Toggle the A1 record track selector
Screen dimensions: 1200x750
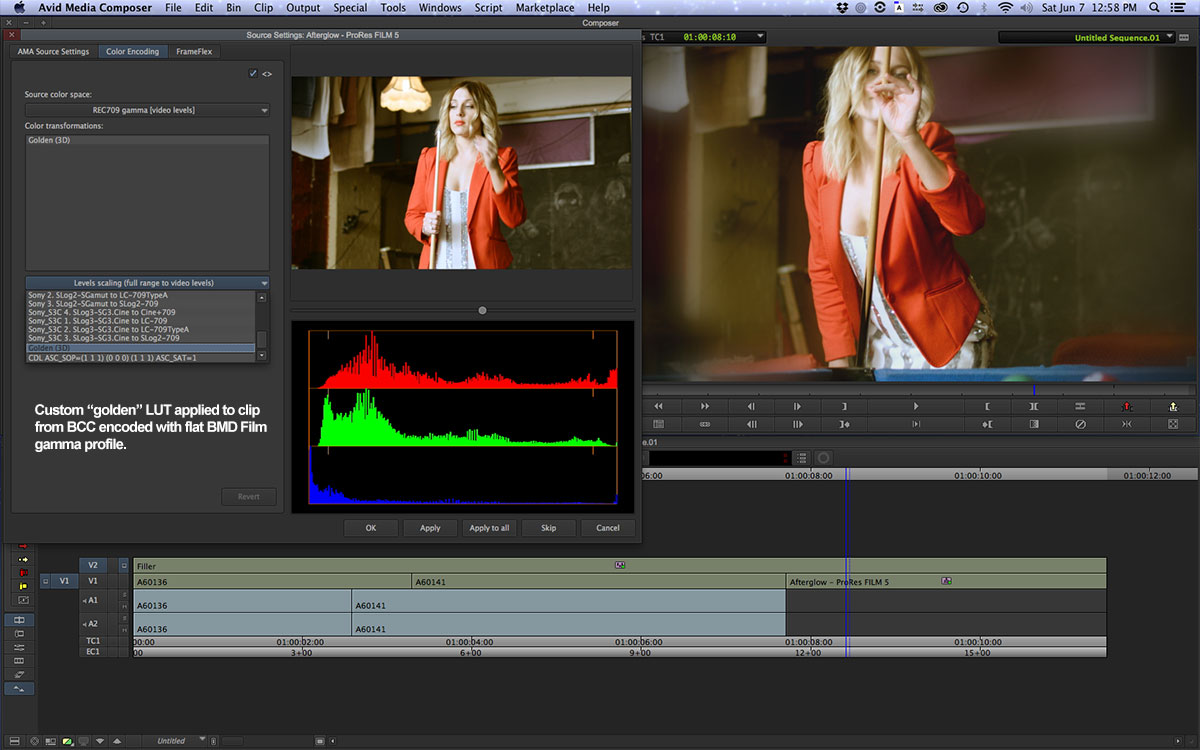tap(92, 600)
